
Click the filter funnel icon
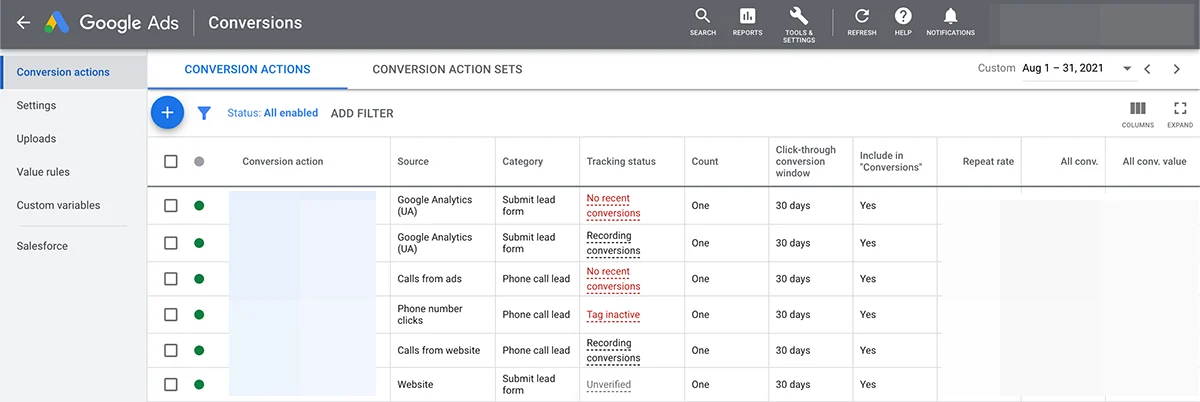coord(204,114)
